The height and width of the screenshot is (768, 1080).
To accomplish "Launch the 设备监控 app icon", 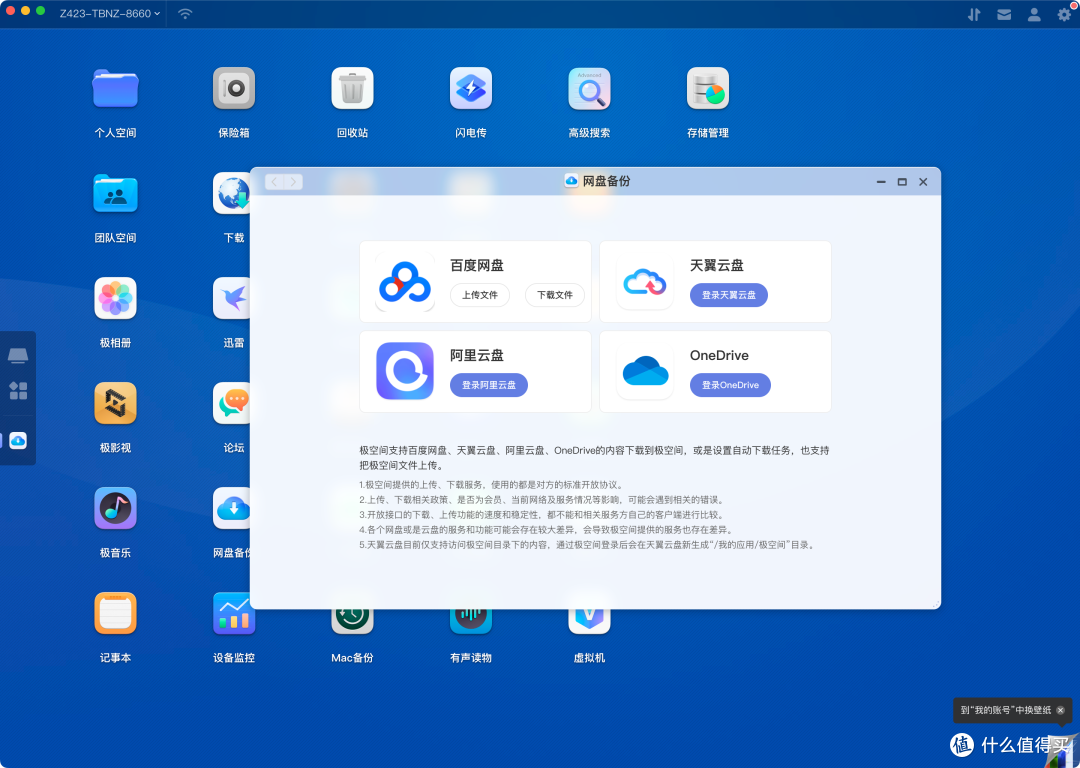I will pos(234,613).
